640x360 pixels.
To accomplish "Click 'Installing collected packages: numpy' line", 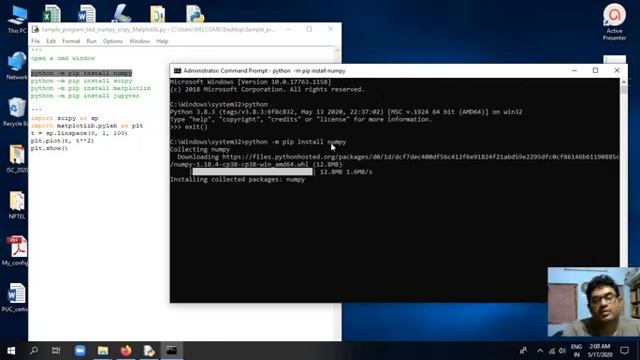I will [x=238, y=180].
